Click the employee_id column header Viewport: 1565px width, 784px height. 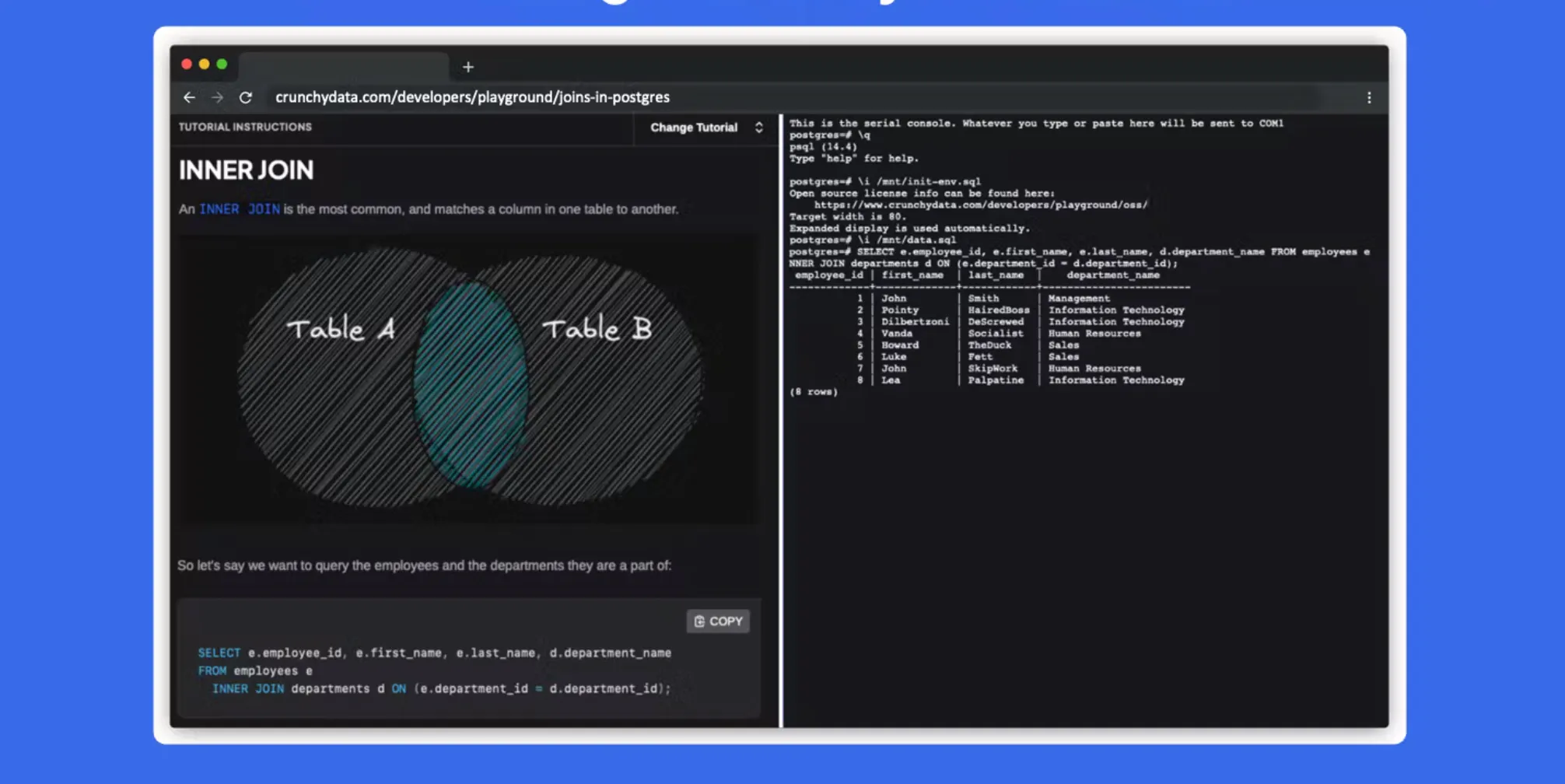pyautogui.click(x=828, y=275)
